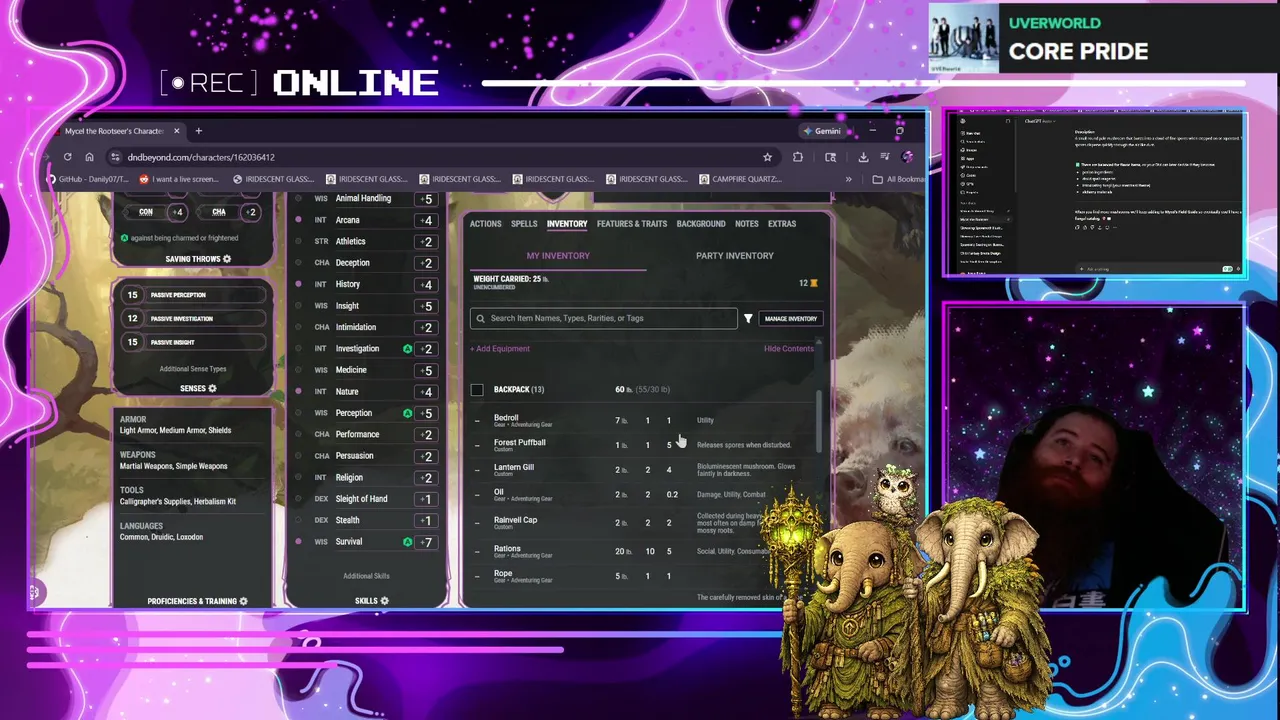Screen dimensions: 1280x720
Task: Toggle Nature proficiency dot
Action: (x=298, y=392)
